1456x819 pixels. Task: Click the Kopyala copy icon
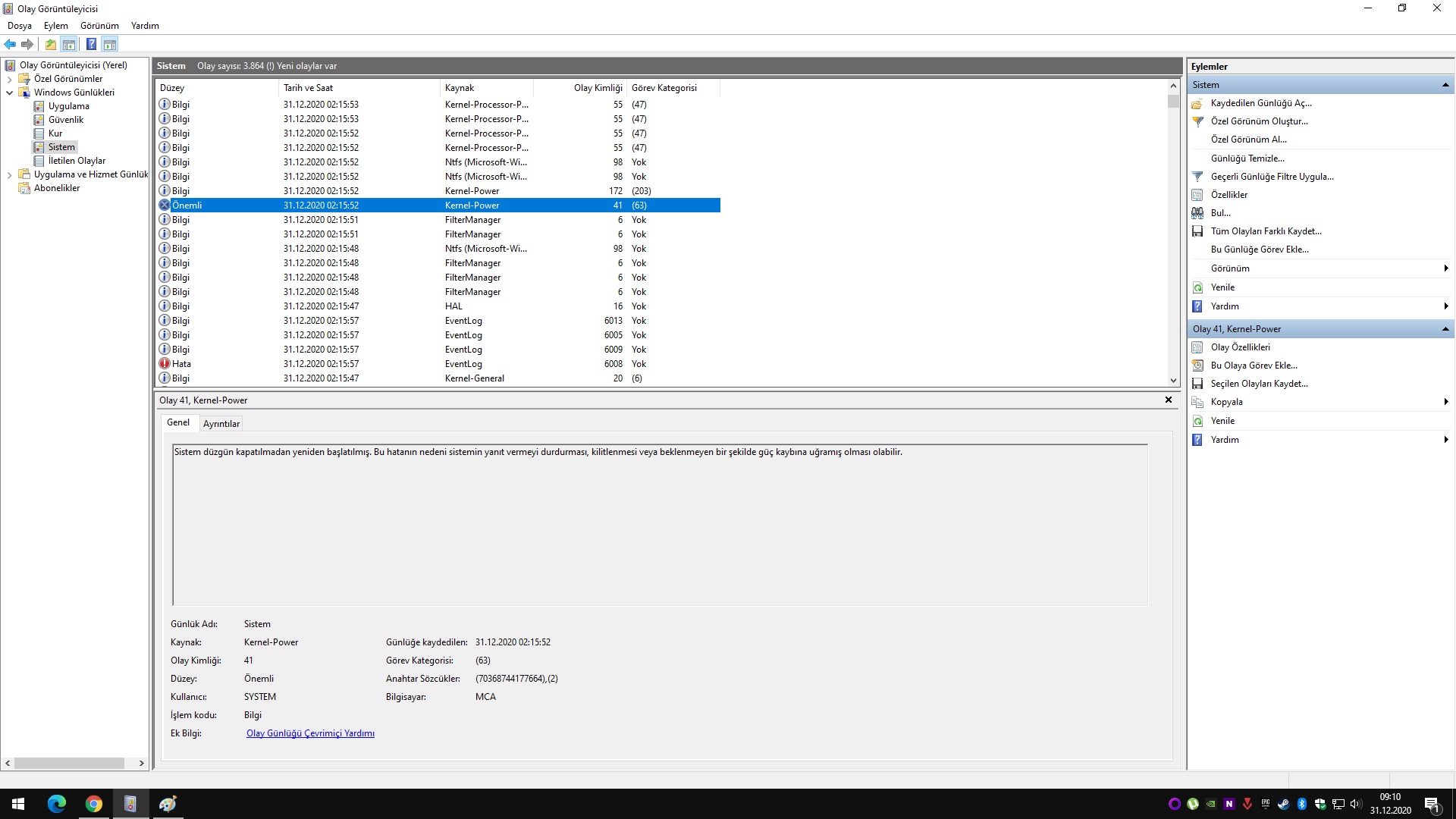(1197, 402)
